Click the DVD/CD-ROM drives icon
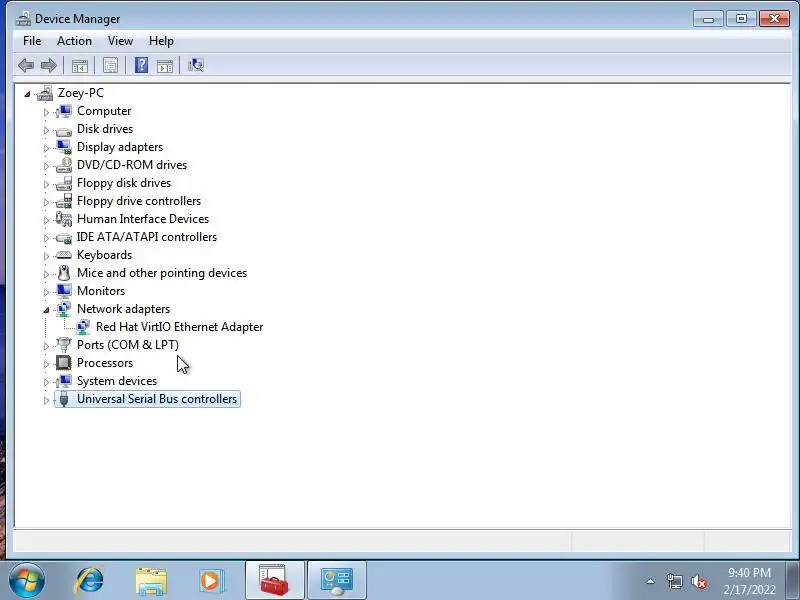 click(64, 165)
